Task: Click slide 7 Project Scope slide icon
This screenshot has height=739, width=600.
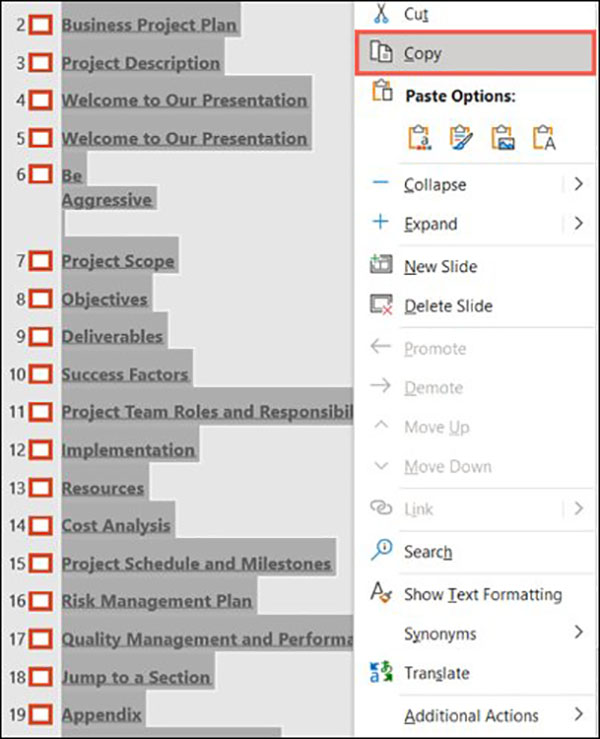Action: (x=41, y=261)
